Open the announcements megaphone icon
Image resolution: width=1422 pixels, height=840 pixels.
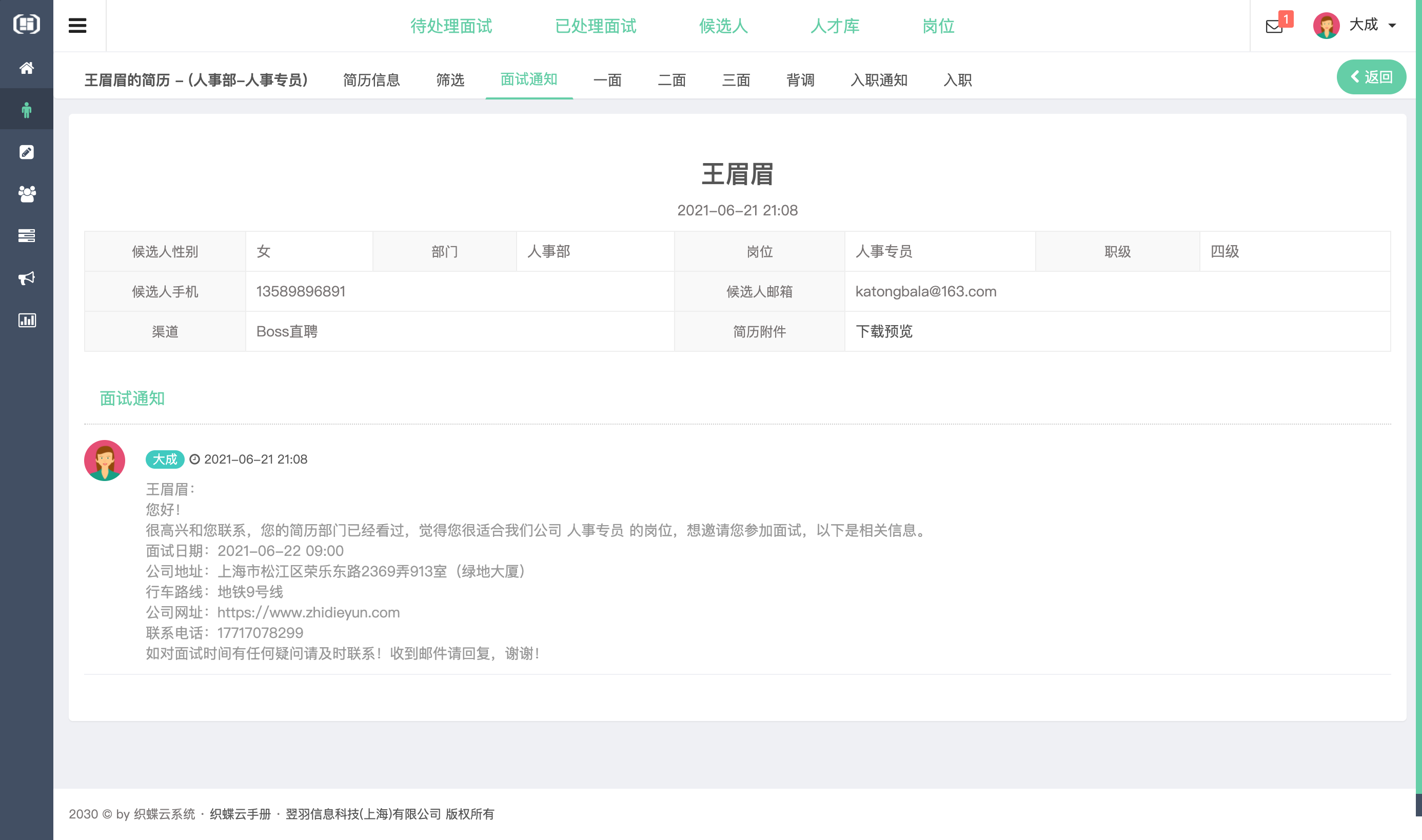(x=27, y=278)
